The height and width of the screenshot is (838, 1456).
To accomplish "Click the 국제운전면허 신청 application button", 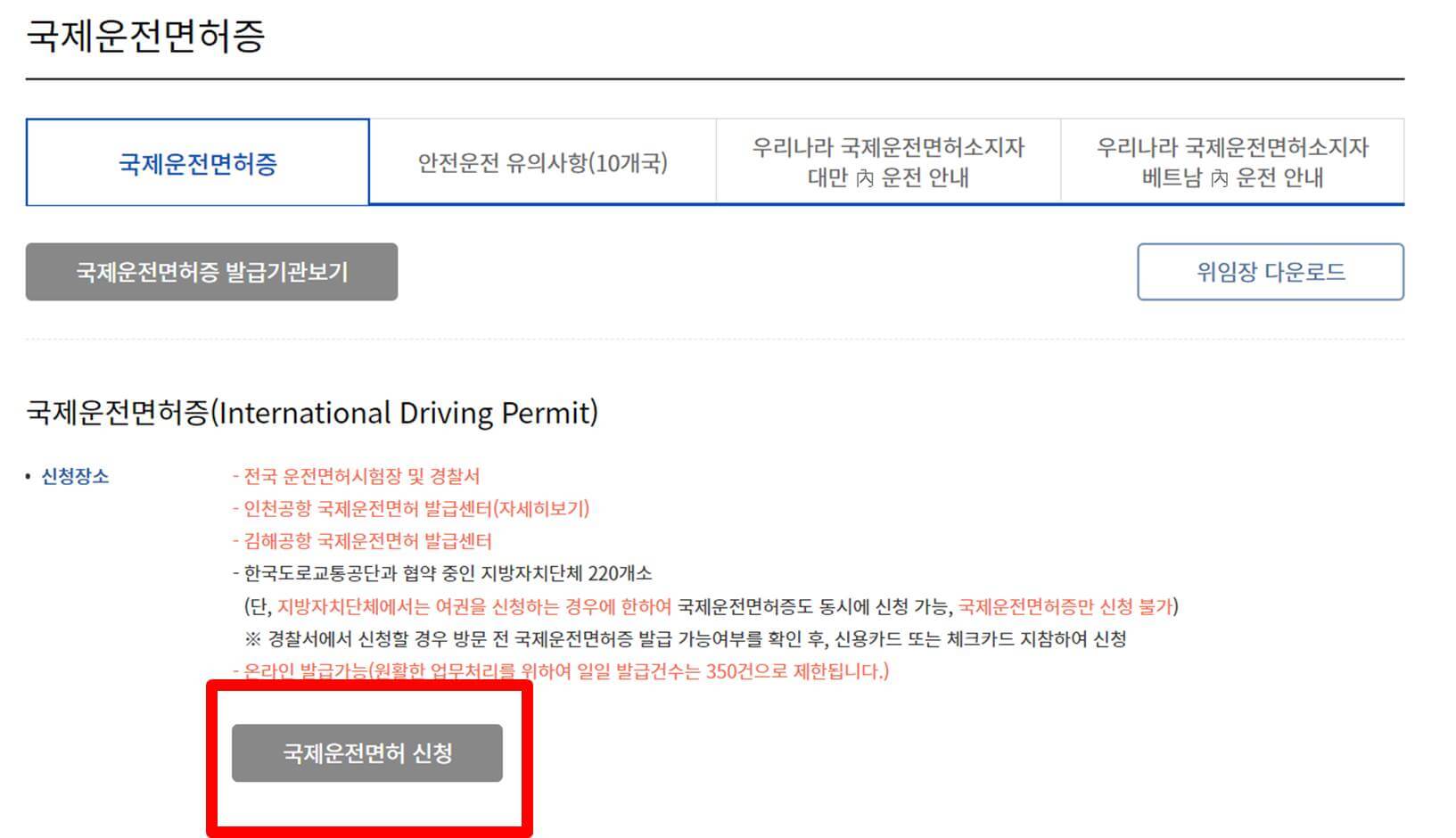I will coord(366,752).
